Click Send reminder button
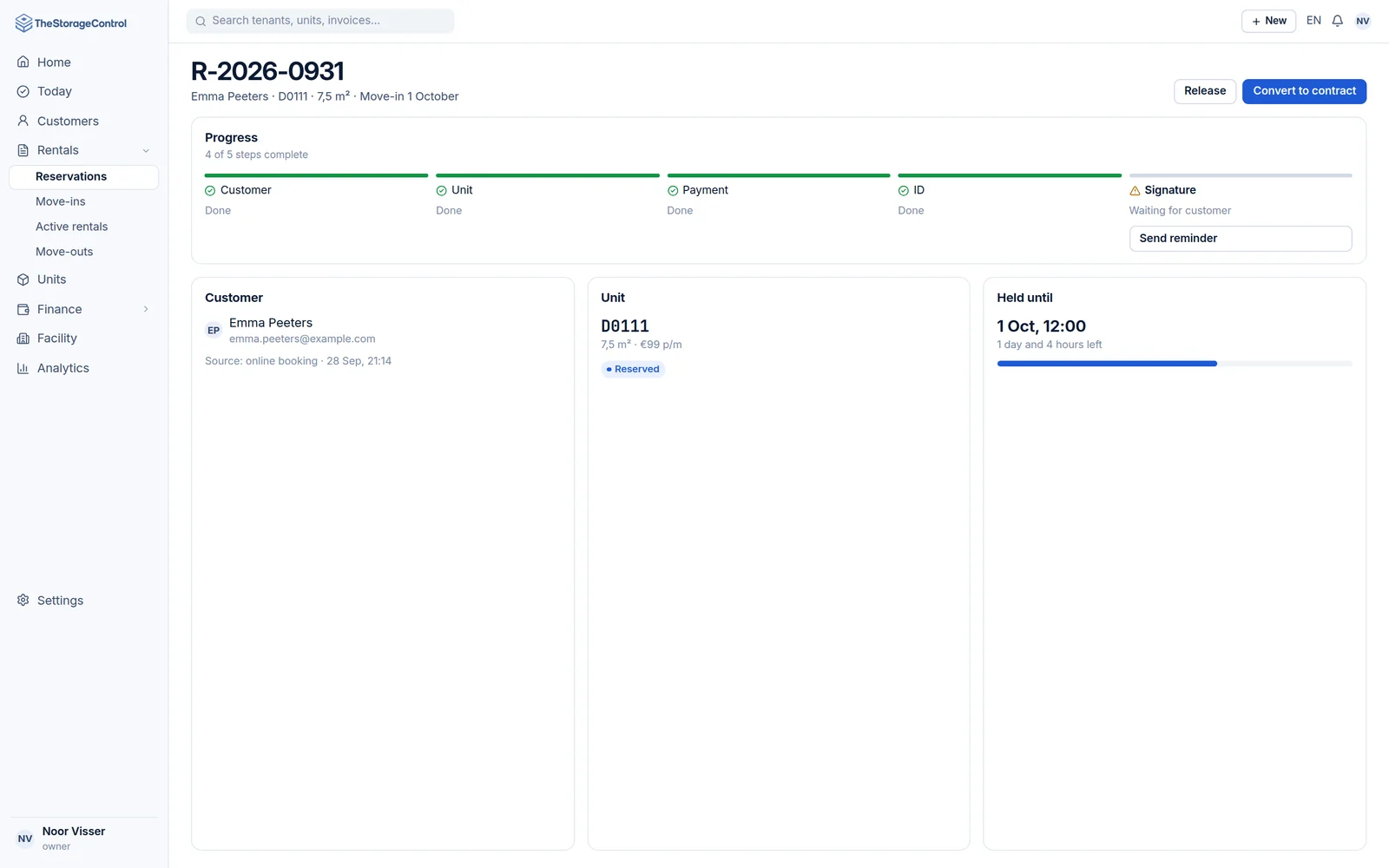This screenshot has height=868, width=1389. point(1241,239)
